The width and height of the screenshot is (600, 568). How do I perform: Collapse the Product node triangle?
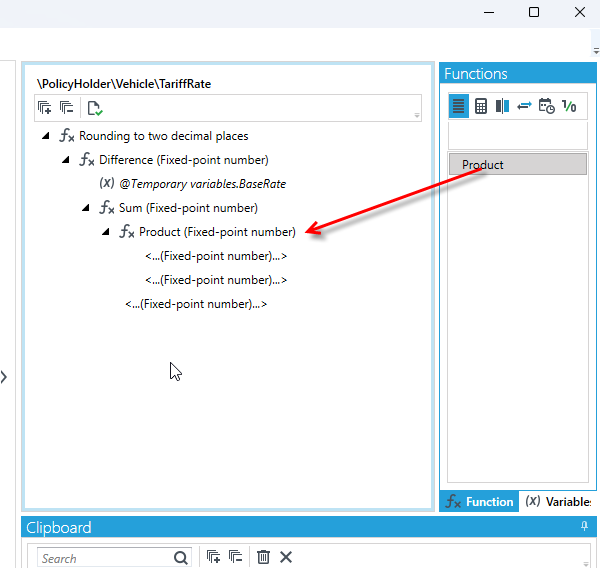point(106,232)
